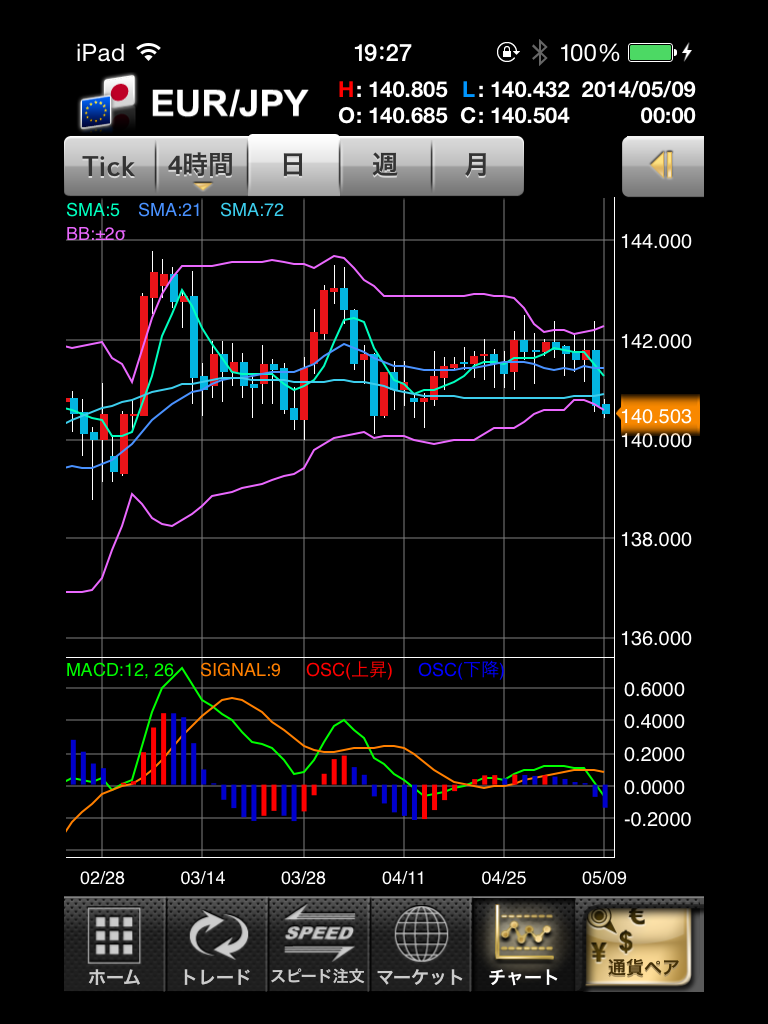Tap the battery status icon
This screenshot has height=1024, width=768.
pos(650,52)
